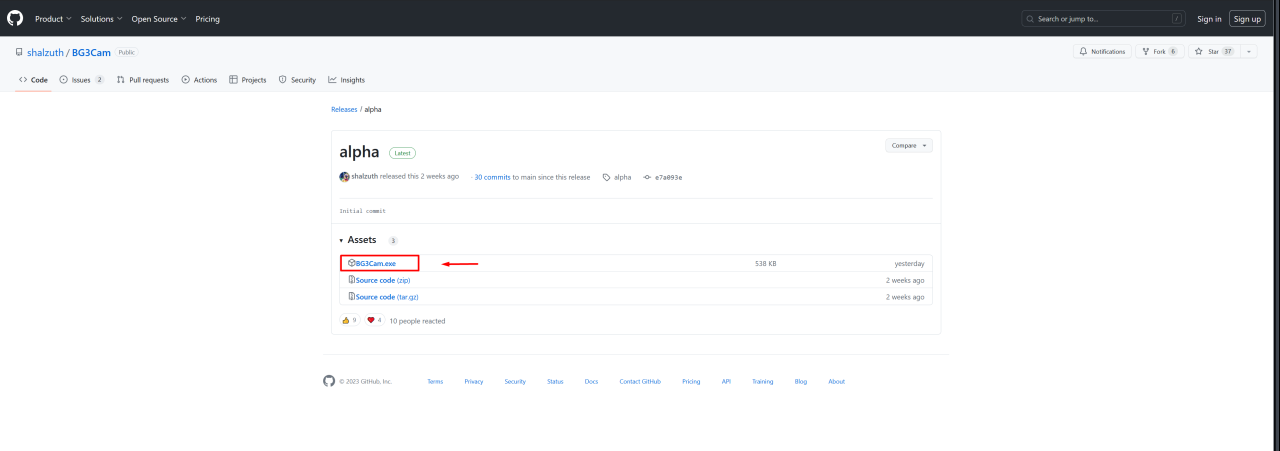Click shalzuth's avatar in release info
1280x451 pixels.
(x=344, y=177)
